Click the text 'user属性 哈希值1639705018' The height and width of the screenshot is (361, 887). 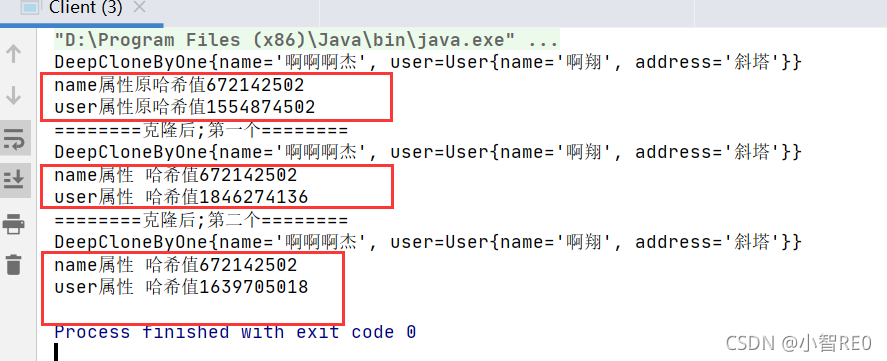[x=181, y=287]
